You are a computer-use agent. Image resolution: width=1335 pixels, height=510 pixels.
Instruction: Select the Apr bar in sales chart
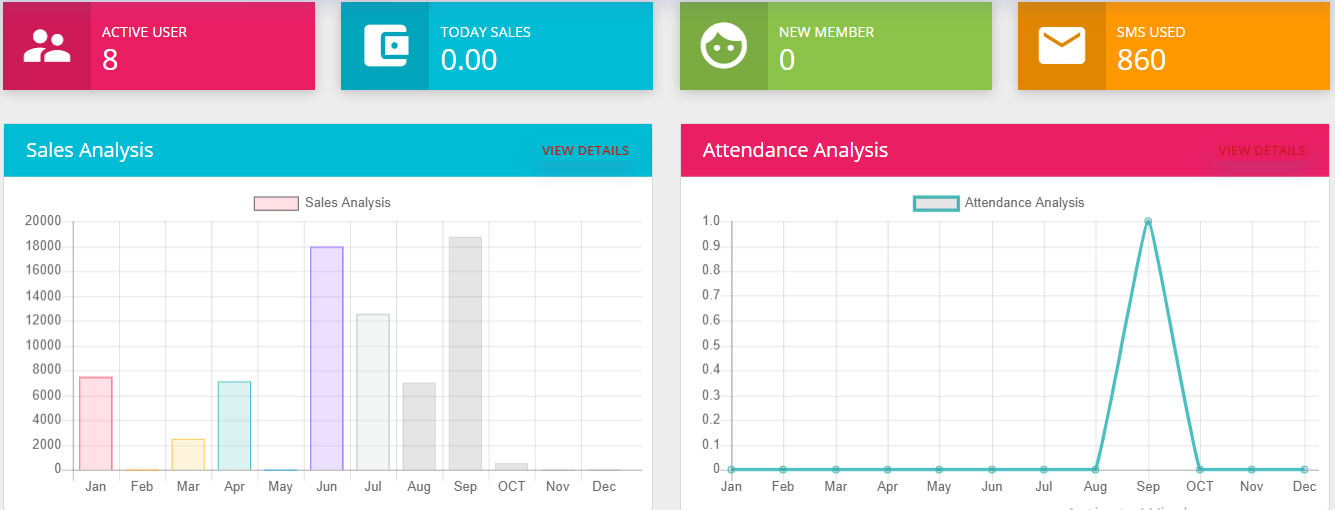click(234, 426)
